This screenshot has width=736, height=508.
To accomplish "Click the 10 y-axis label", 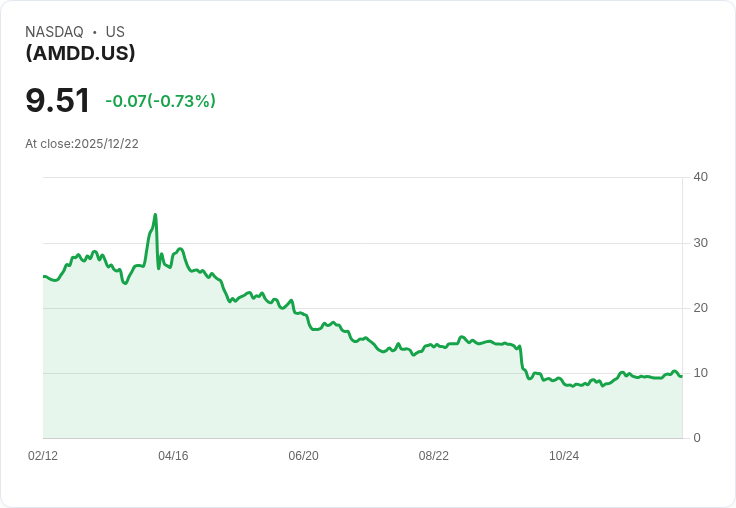I will [x=700, y=373].
